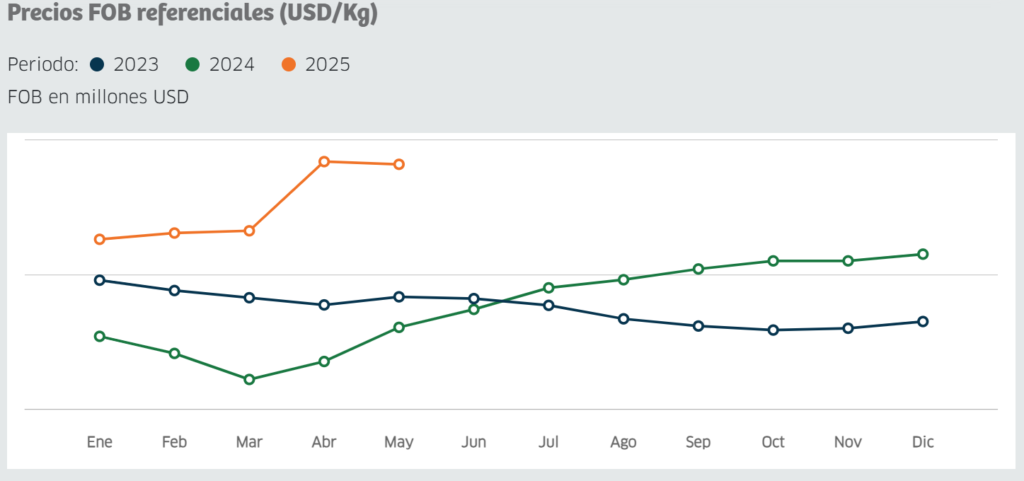The height and width of the screenshot is (481, 1024).
Task: Click the Sep label on the month axis
Action: [698, 442]
